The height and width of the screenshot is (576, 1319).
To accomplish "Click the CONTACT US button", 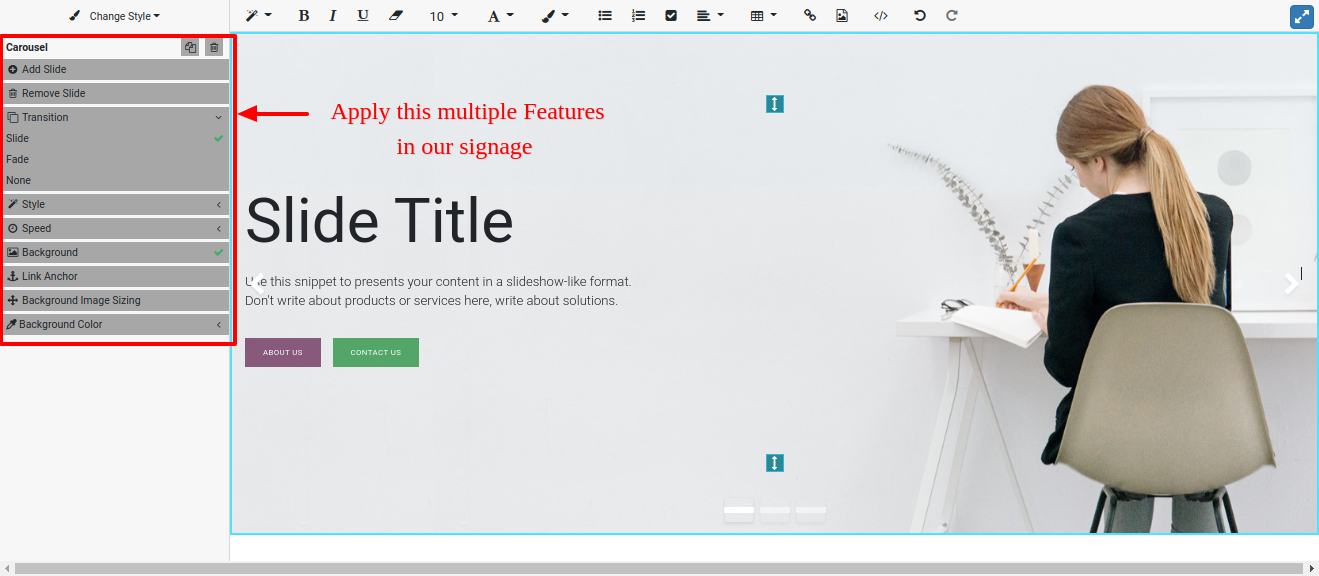I will coord(375,352).
